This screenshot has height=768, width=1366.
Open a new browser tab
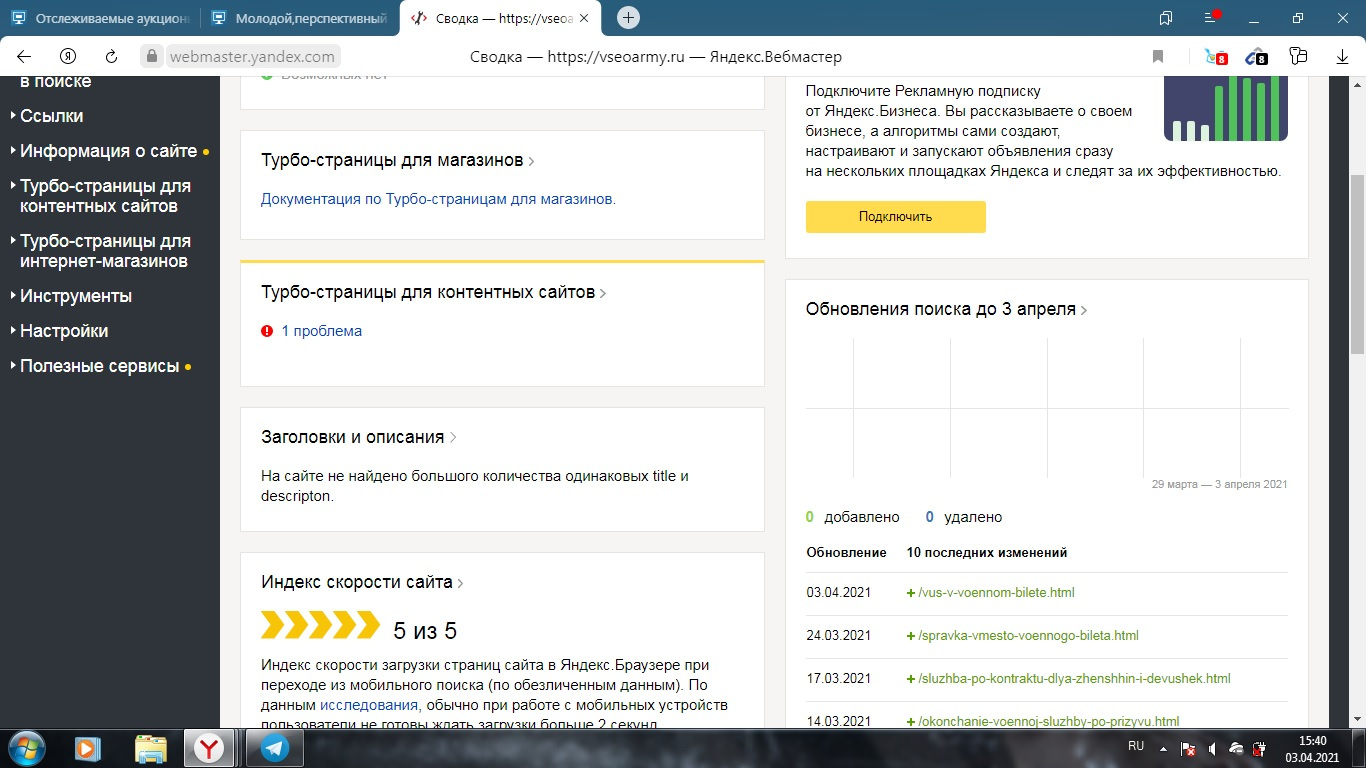[628, 18]
